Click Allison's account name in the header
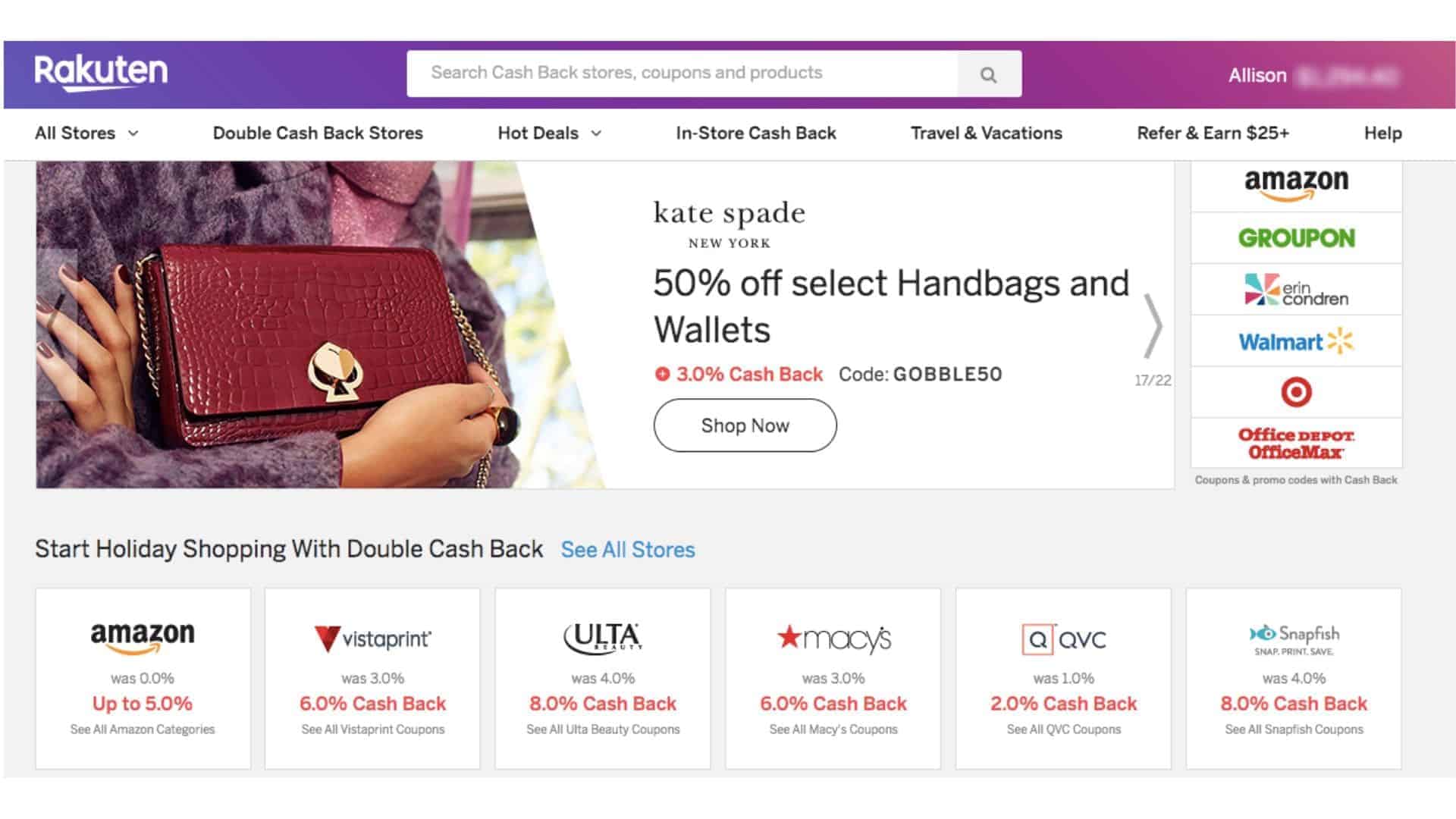1456x819 pixels. pos(1257,75)
